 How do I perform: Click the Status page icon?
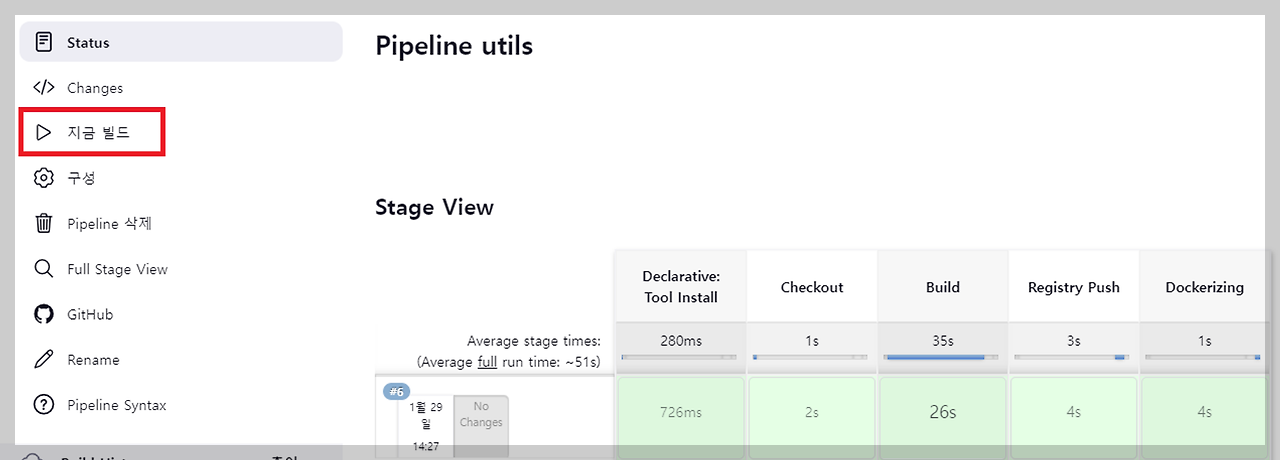point(43,42)
